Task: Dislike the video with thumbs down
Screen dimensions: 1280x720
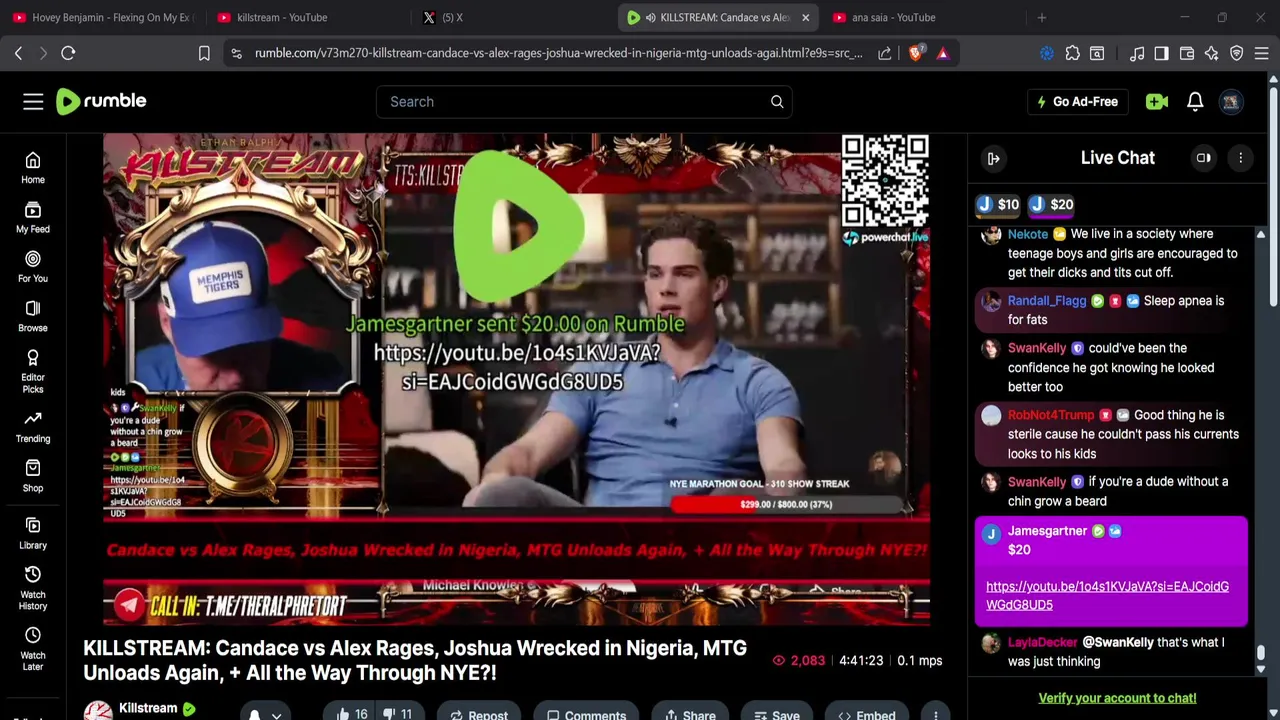Action: point(398,713)
